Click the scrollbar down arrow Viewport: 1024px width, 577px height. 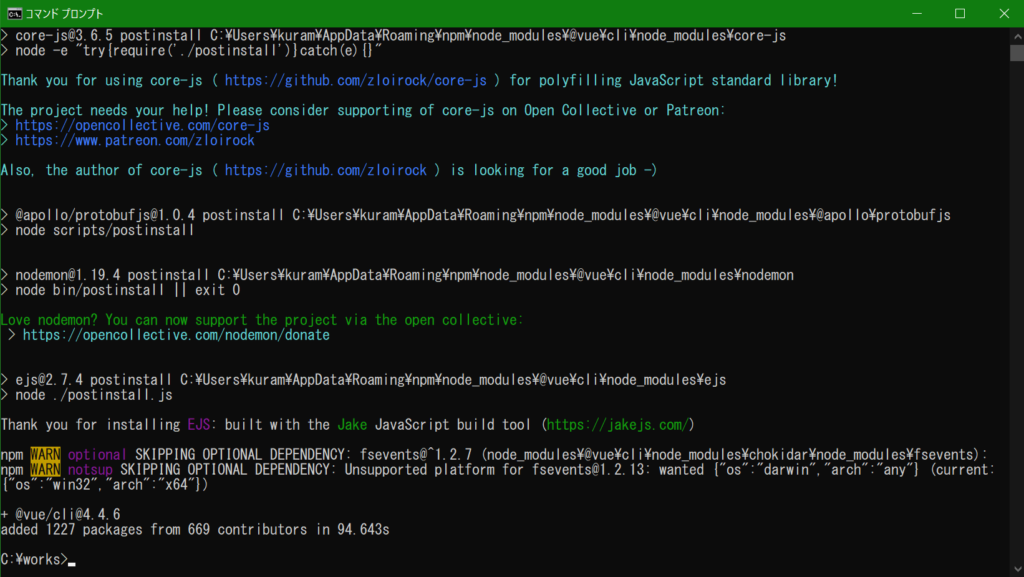[1014, 568]
